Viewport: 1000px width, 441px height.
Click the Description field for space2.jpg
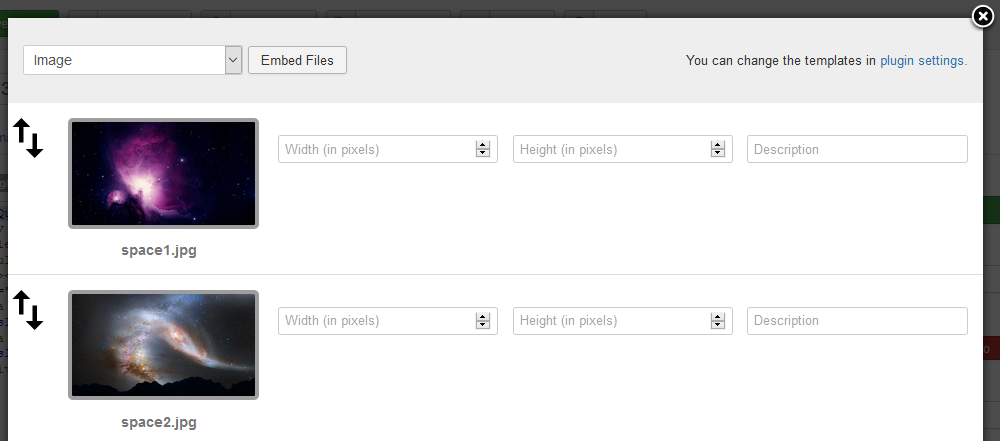(x=857, y=321)
